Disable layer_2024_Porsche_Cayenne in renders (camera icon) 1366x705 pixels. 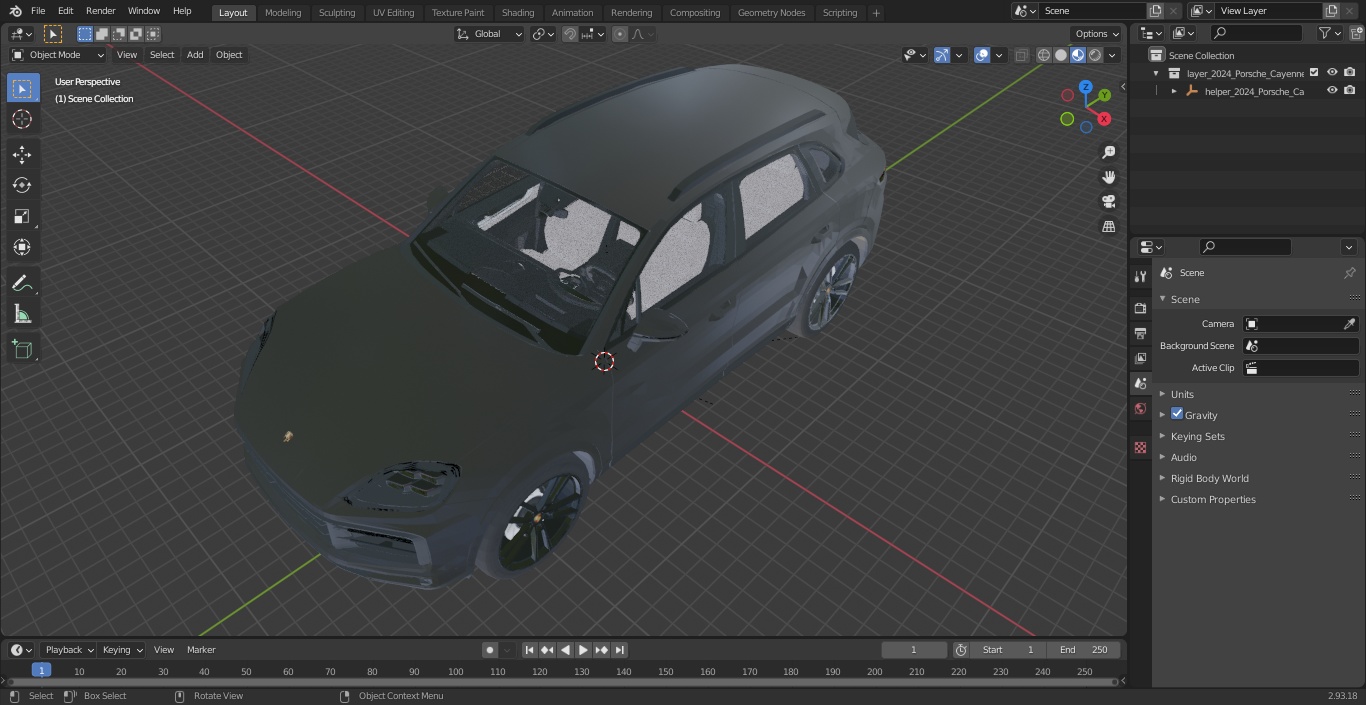pos(1350,72)
